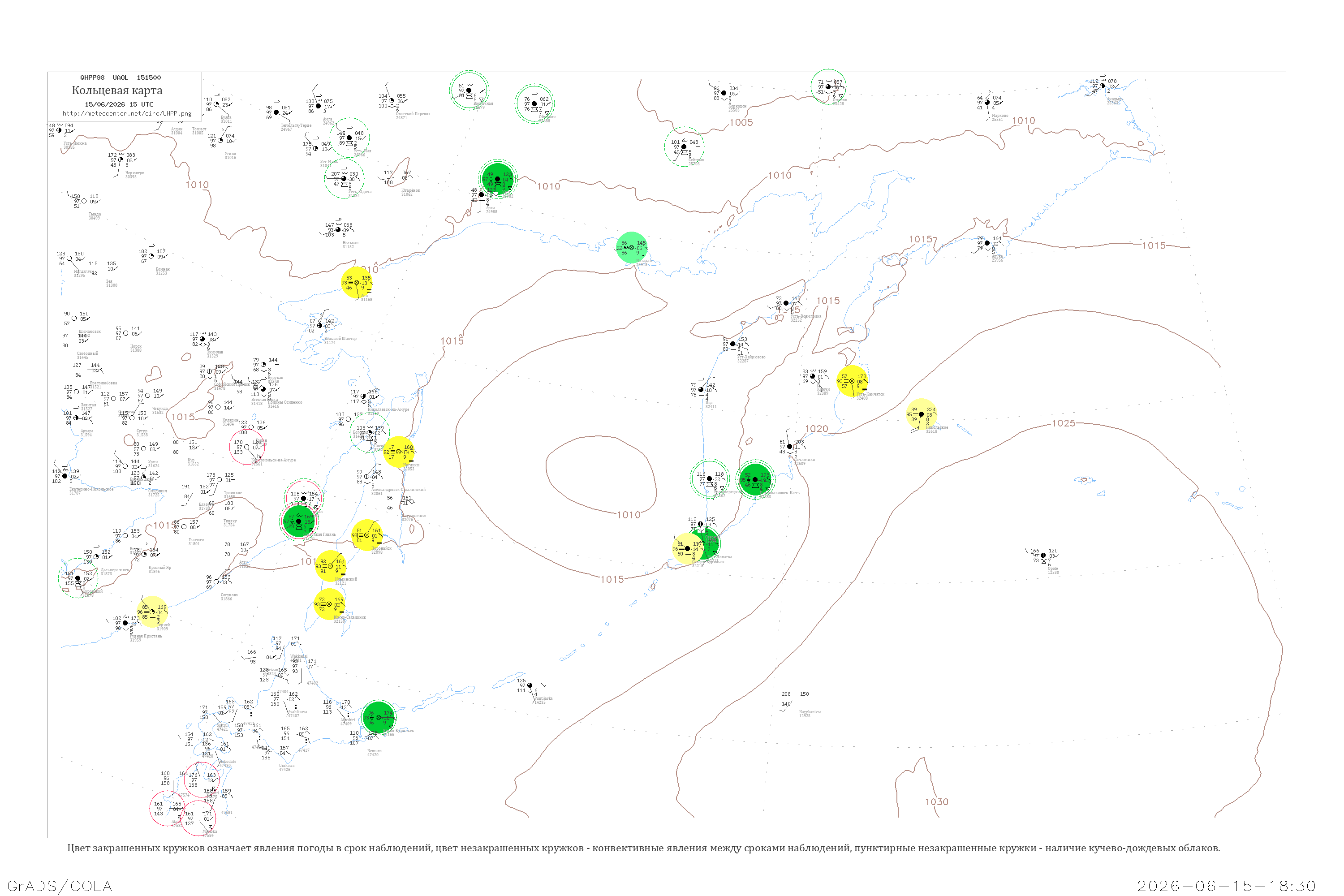Viewport: 1344px width, 896px height.
Task: Click the 1030 isobar label
Action: 937,802
